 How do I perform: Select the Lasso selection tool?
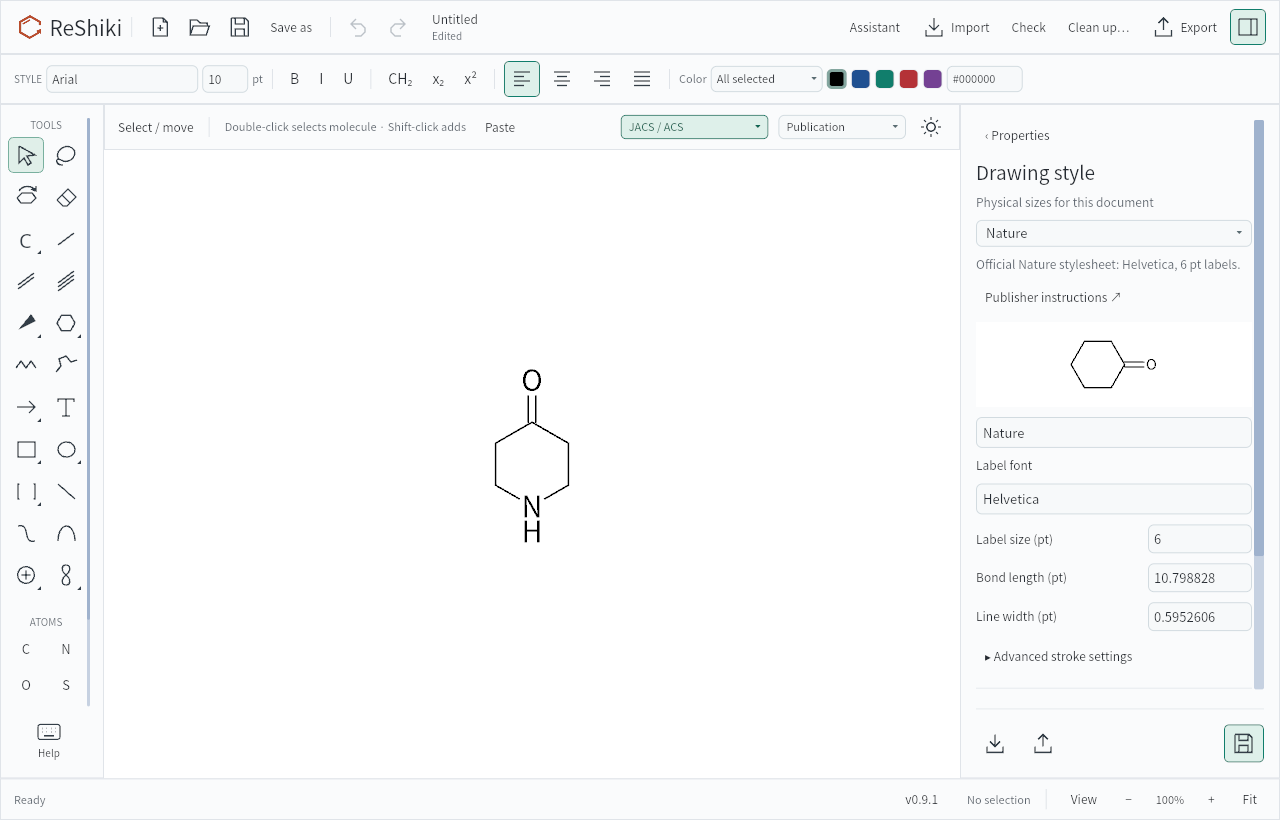[x=66, y=155]
